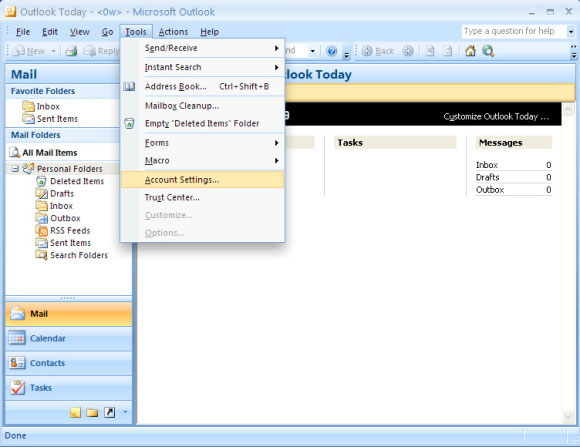Select Trust Center menu item

pyautogui.click(x=202, y=198)
